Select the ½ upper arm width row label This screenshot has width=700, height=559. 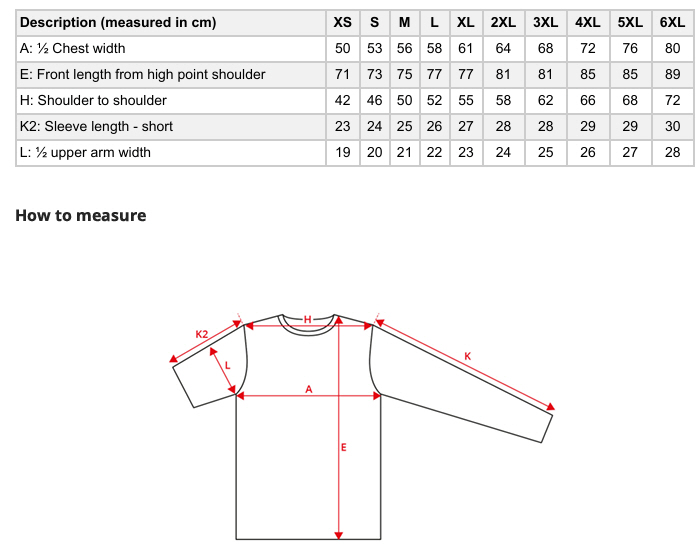pyautogui.click(x=85, y=152)
